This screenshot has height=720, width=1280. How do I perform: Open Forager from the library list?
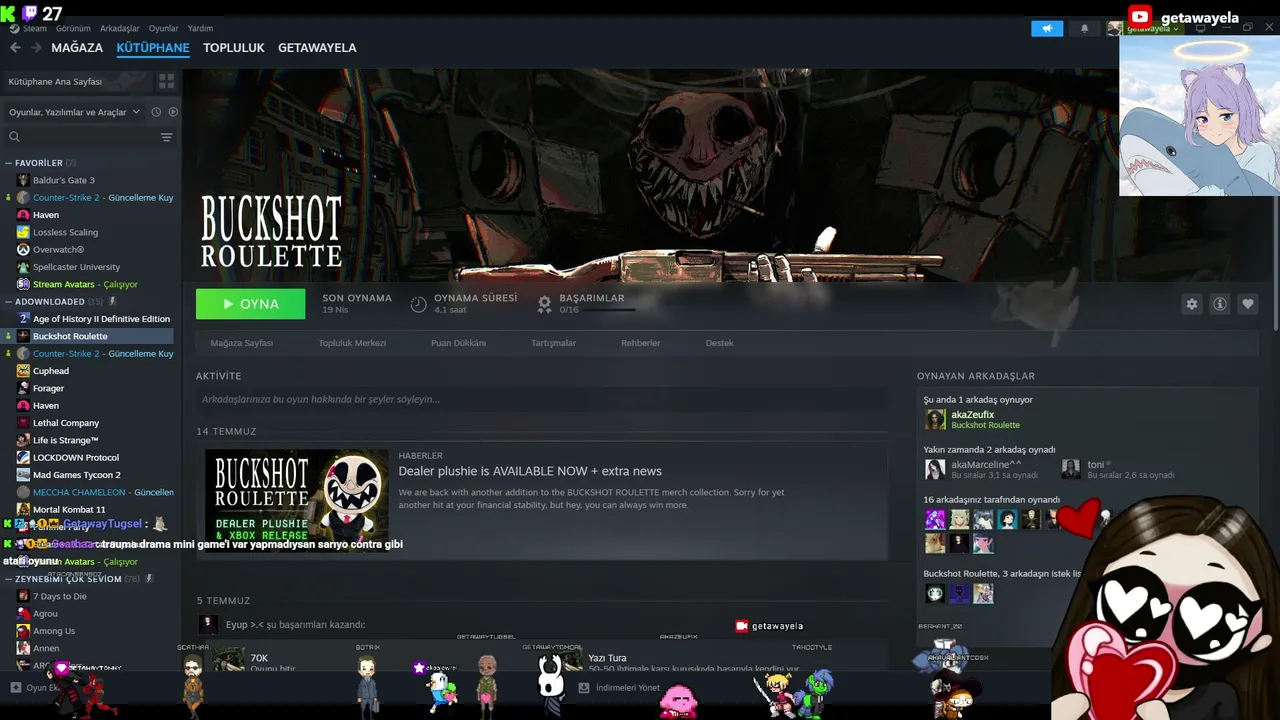click(48, 388)
